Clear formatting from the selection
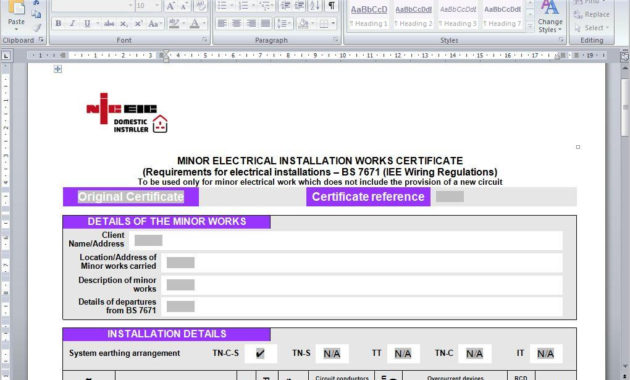630x380 pixels. [200, 6]
